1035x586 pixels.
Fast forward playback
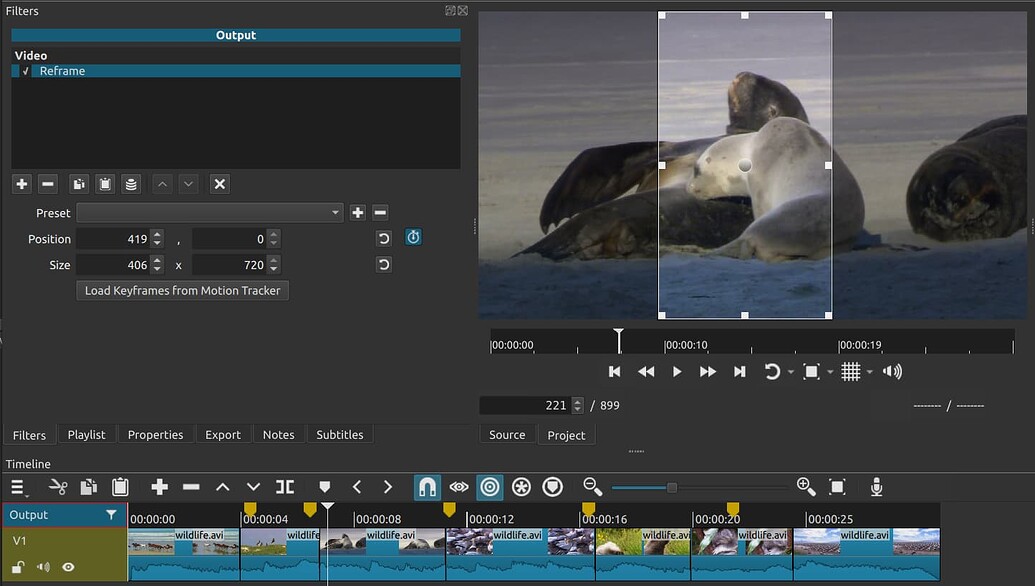(708, 372)
